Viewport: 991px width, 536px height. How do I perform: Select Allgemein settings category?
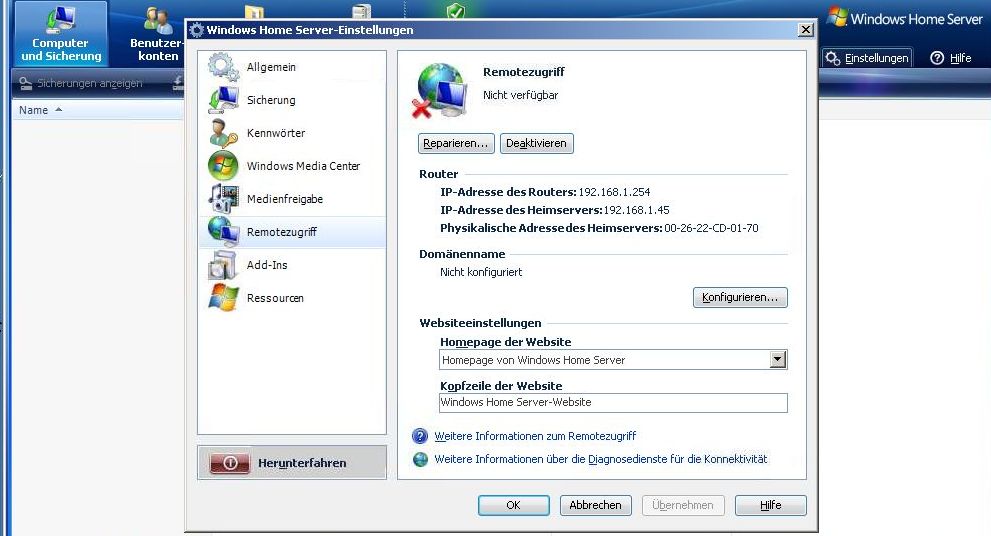coord(292,67)
